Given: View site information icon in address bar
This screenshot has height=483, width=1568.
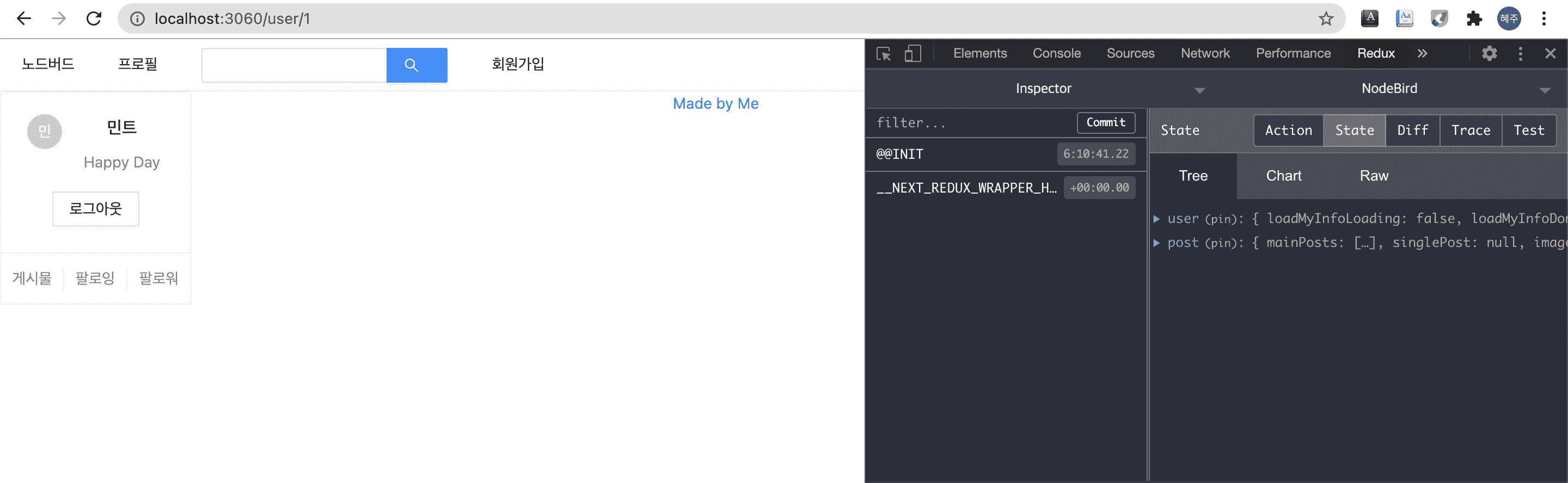Looking at the screenshot, I should (138, 19).
